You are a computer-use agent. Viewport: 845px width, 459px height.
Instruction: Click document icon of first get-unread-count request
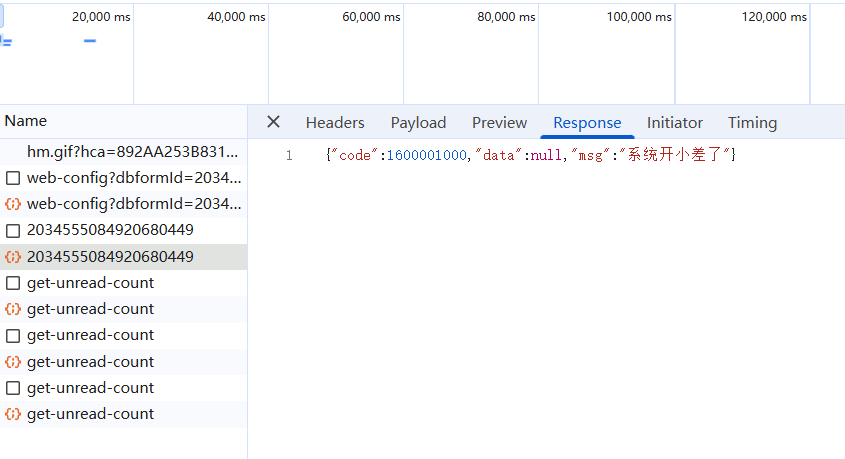point(13,283)
